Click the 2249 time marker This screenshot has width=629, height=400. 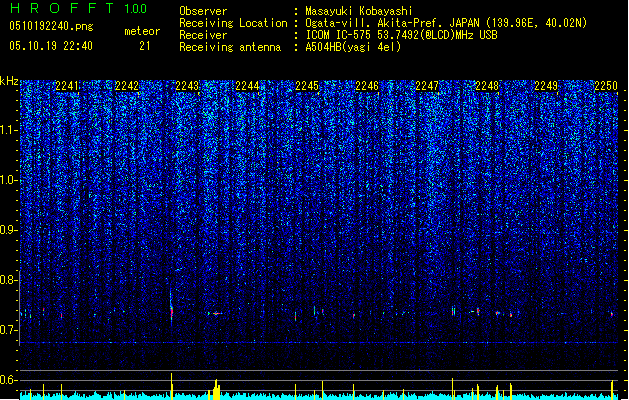click(x=546, y=86)
